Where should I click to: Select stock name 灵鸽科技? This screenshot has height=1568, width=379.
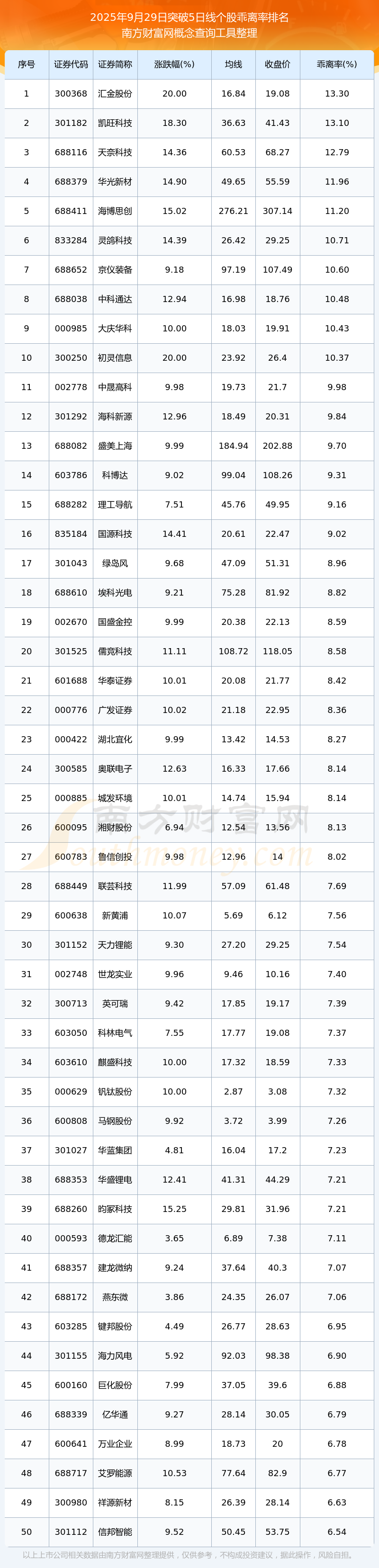[115, 241]
